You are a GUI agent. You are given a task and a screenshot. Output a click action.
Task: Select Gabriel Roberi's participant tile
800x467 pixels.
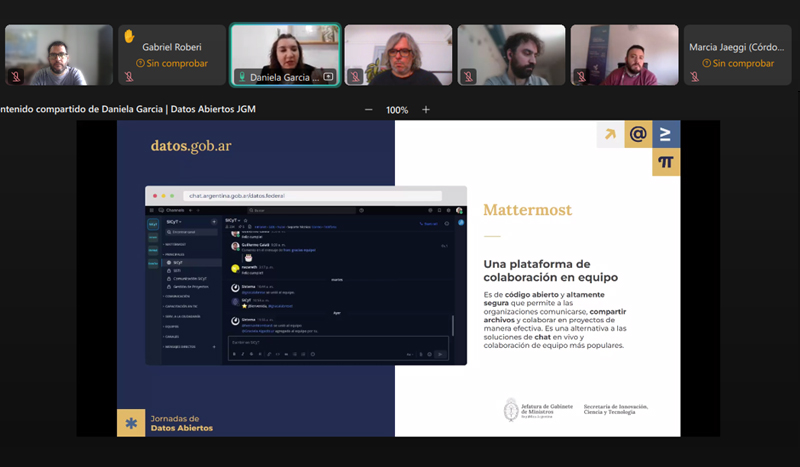[172, 55]
